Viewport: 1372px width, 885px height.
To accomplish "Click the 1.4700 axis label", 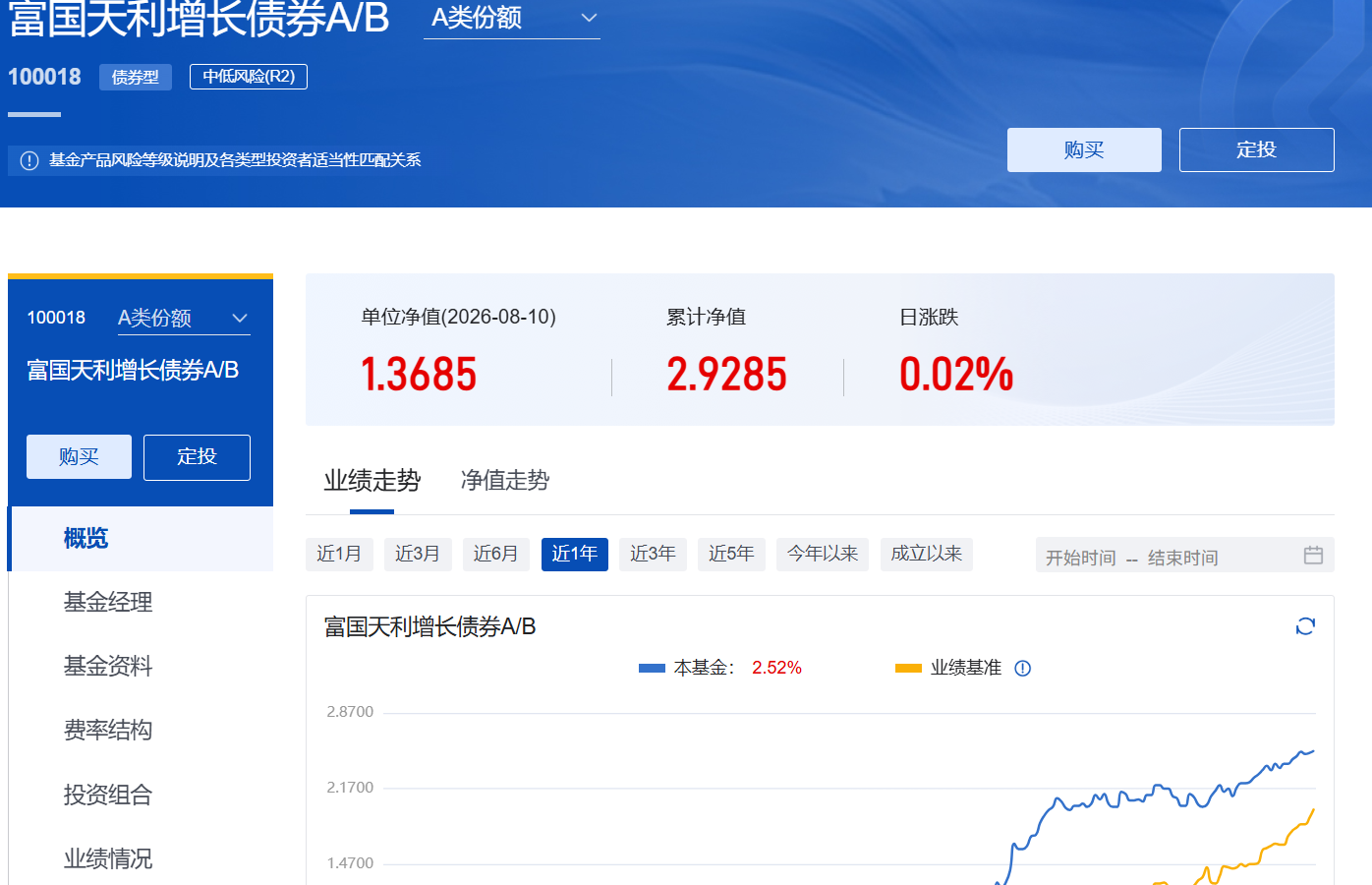I will point(350,863).
